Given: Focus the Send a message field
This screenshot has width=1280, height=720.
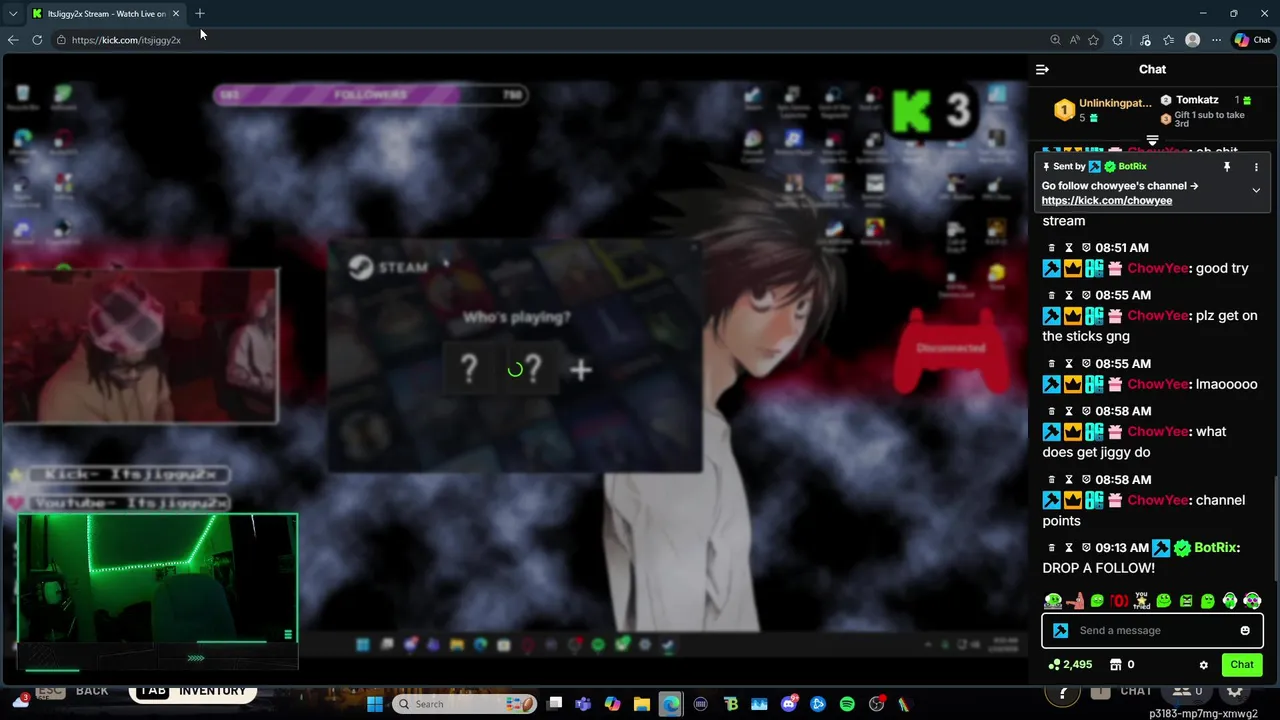Looking at the screenshot, I should tap(1153, 631).
